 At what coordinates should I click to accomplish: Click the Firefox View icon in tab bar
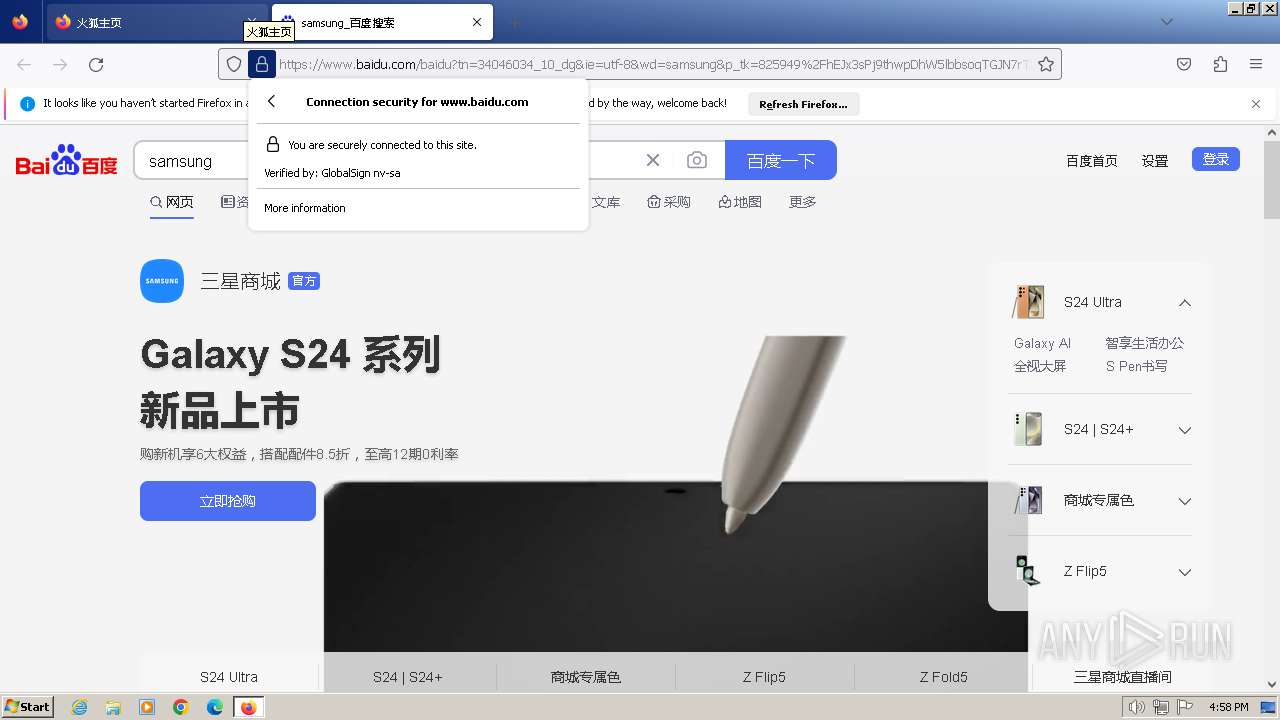(20, 22)
